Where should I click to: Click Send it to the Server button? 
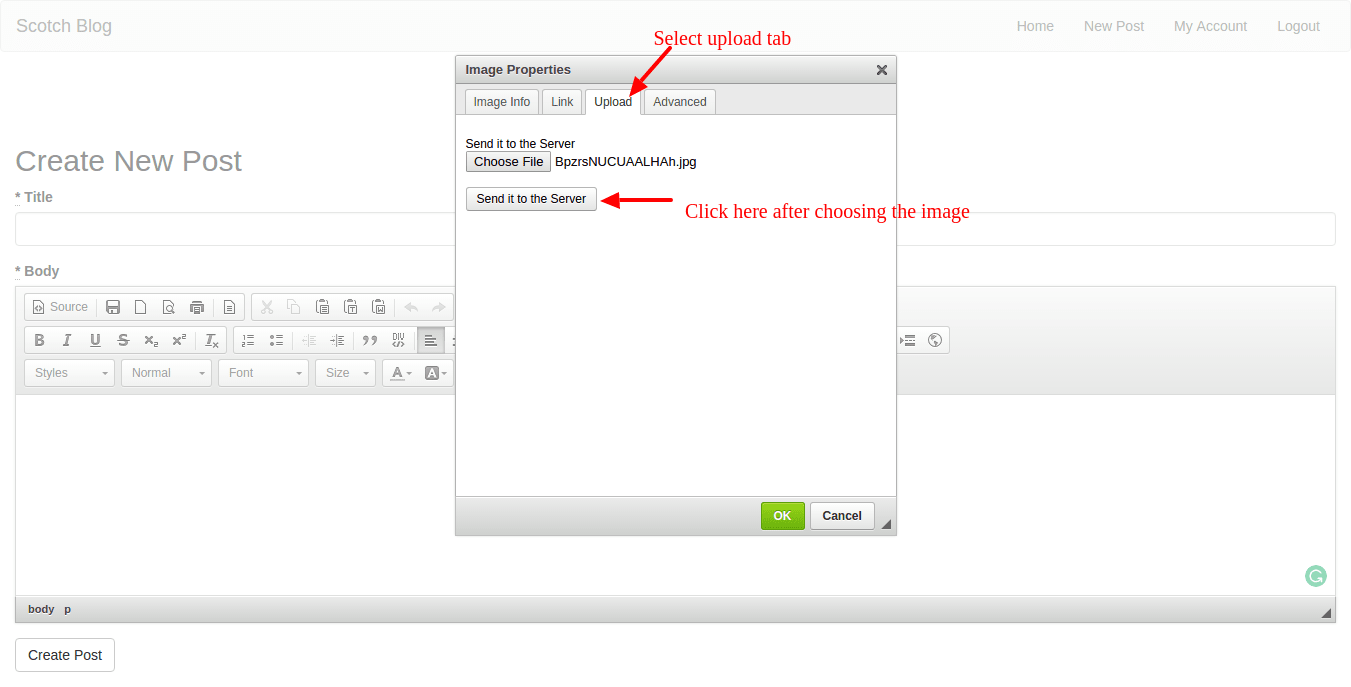531,199
